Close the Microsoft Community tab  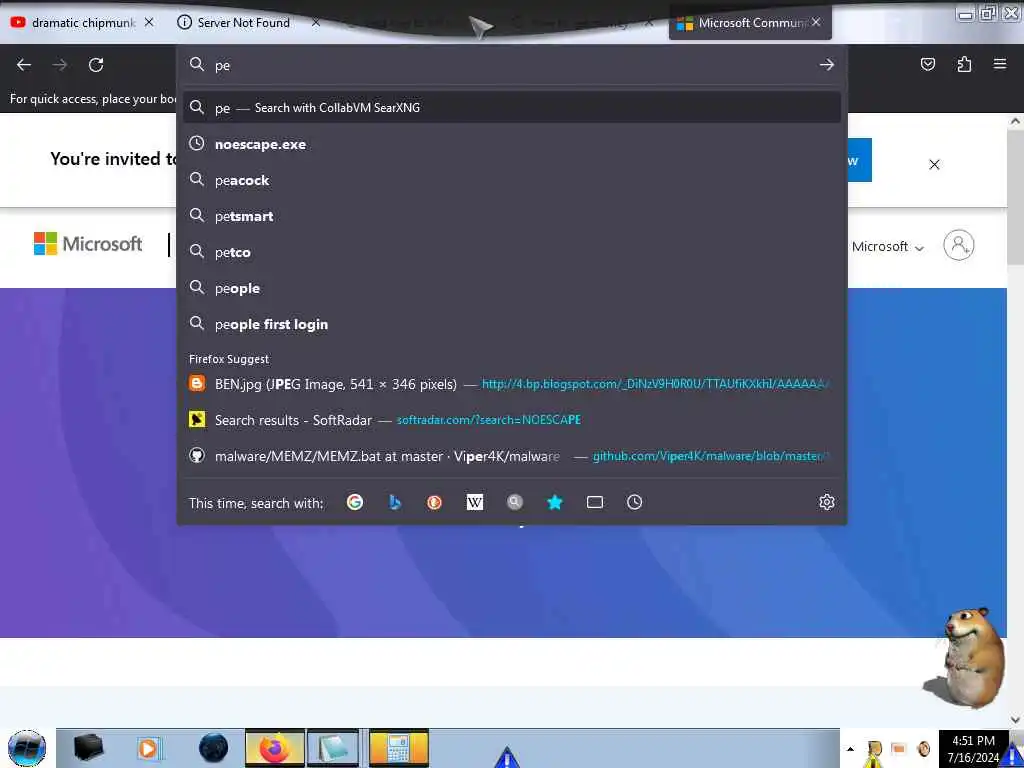[816, 22]
